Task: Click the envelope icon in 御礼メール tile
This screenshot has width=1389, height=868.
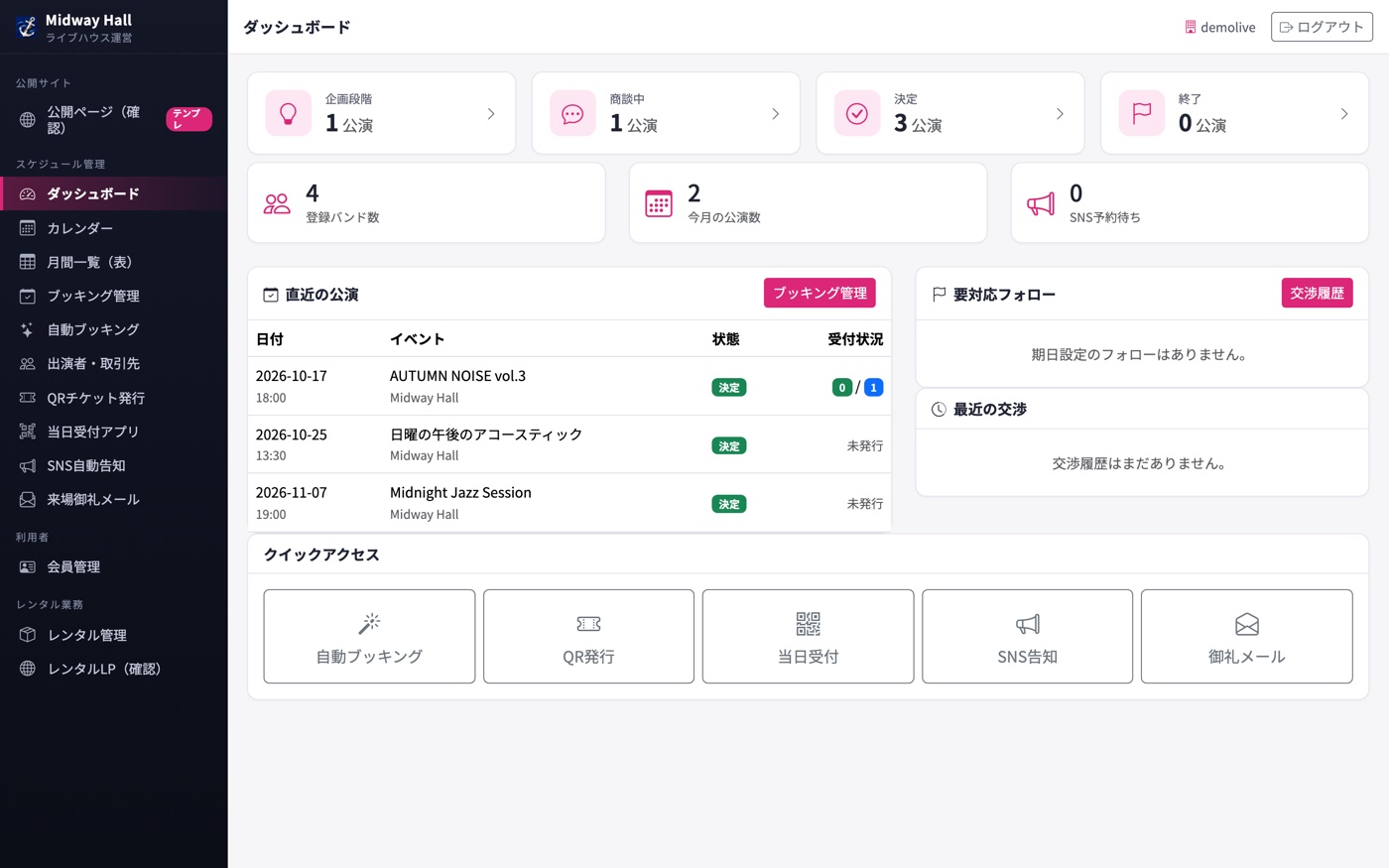Action: click(1247, 623)
